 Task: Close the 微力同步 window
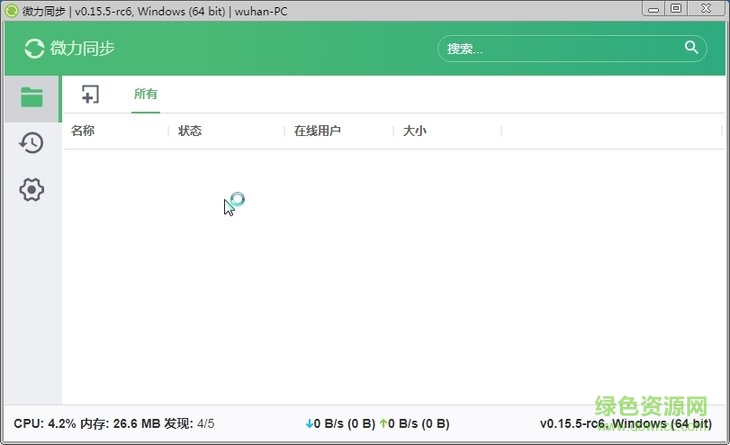(x=706, y=9)
